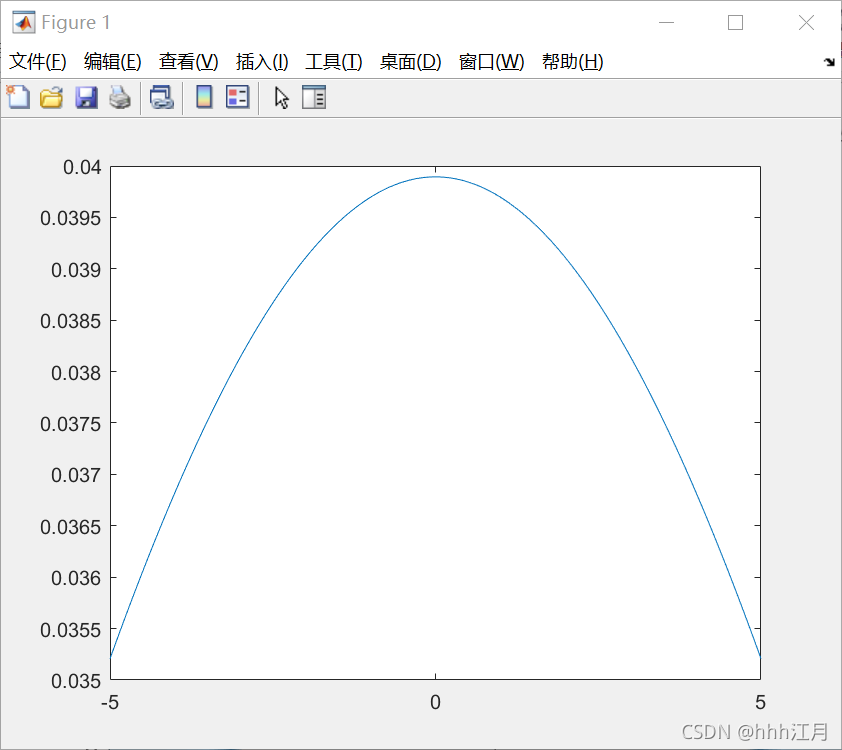This screenshot has height=750, width=842.
Task: Select the Edit Plot arrow tool
Action: (281, 98)
